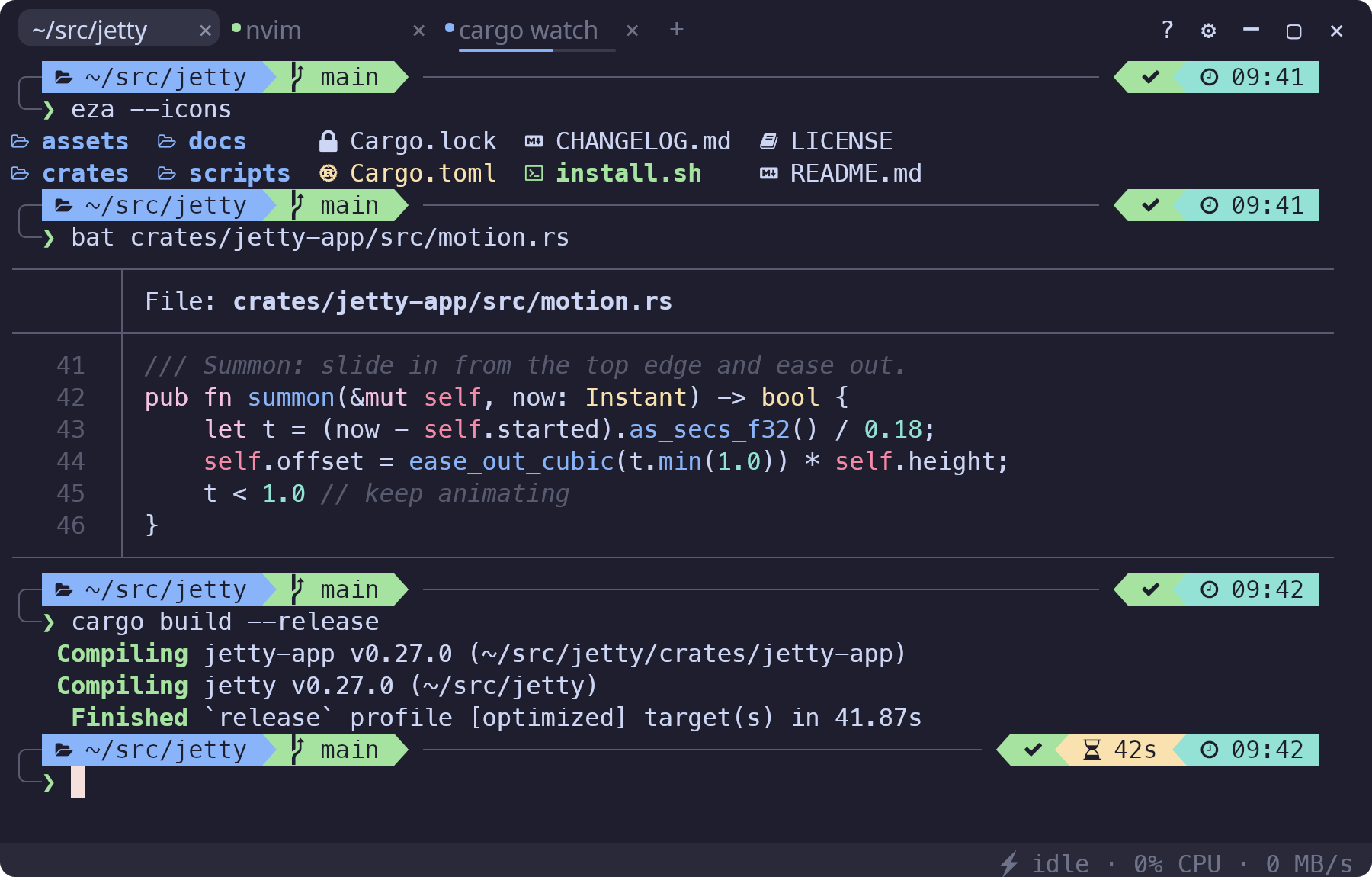Close the ~/src/jetty tab
Image resolution: width=1372 pixels, height=877 pixels.
coord(205,31)
